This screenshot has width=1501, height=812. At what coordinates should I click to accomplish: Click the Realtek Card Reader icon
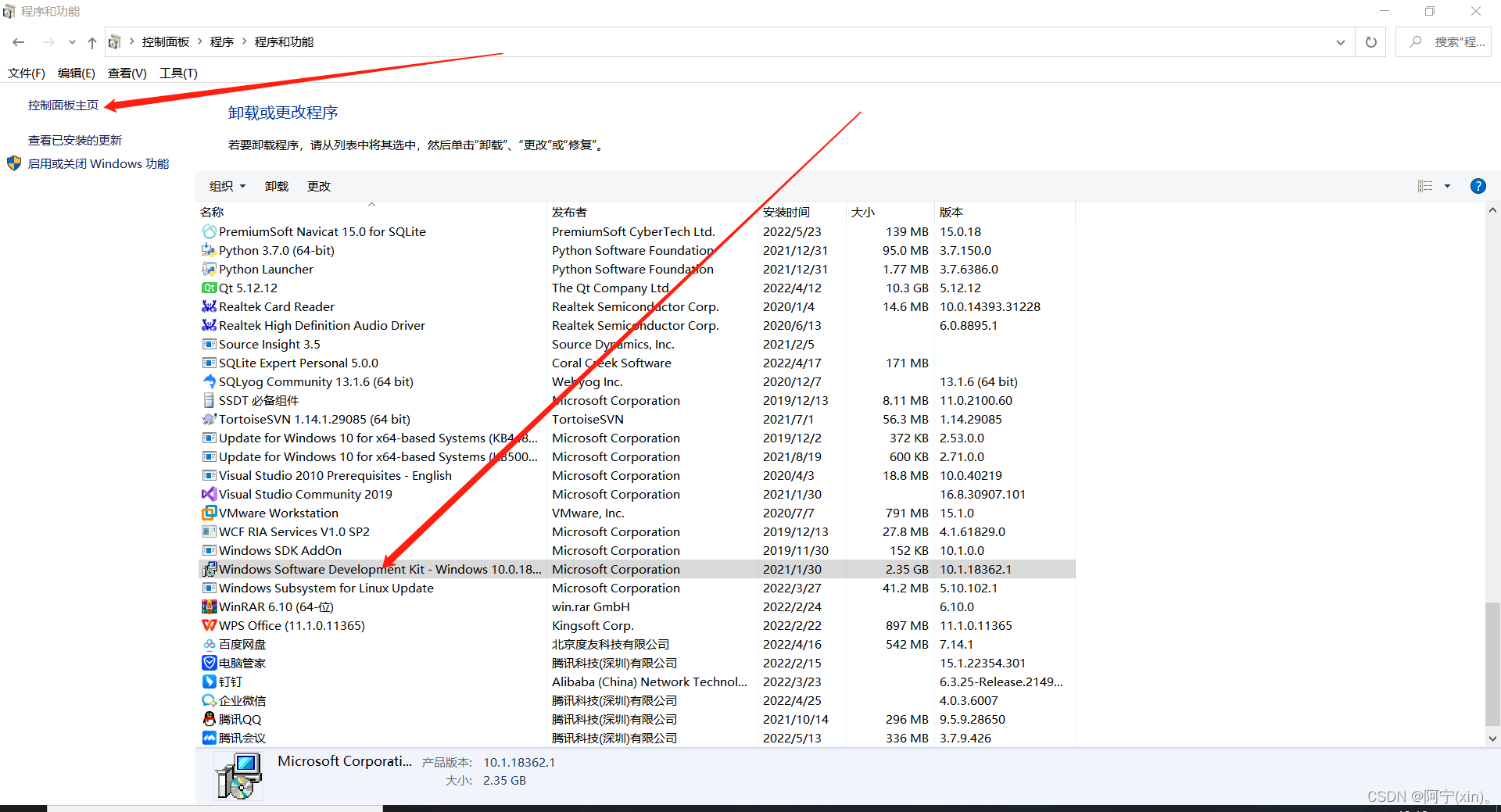tap(209, 307)
